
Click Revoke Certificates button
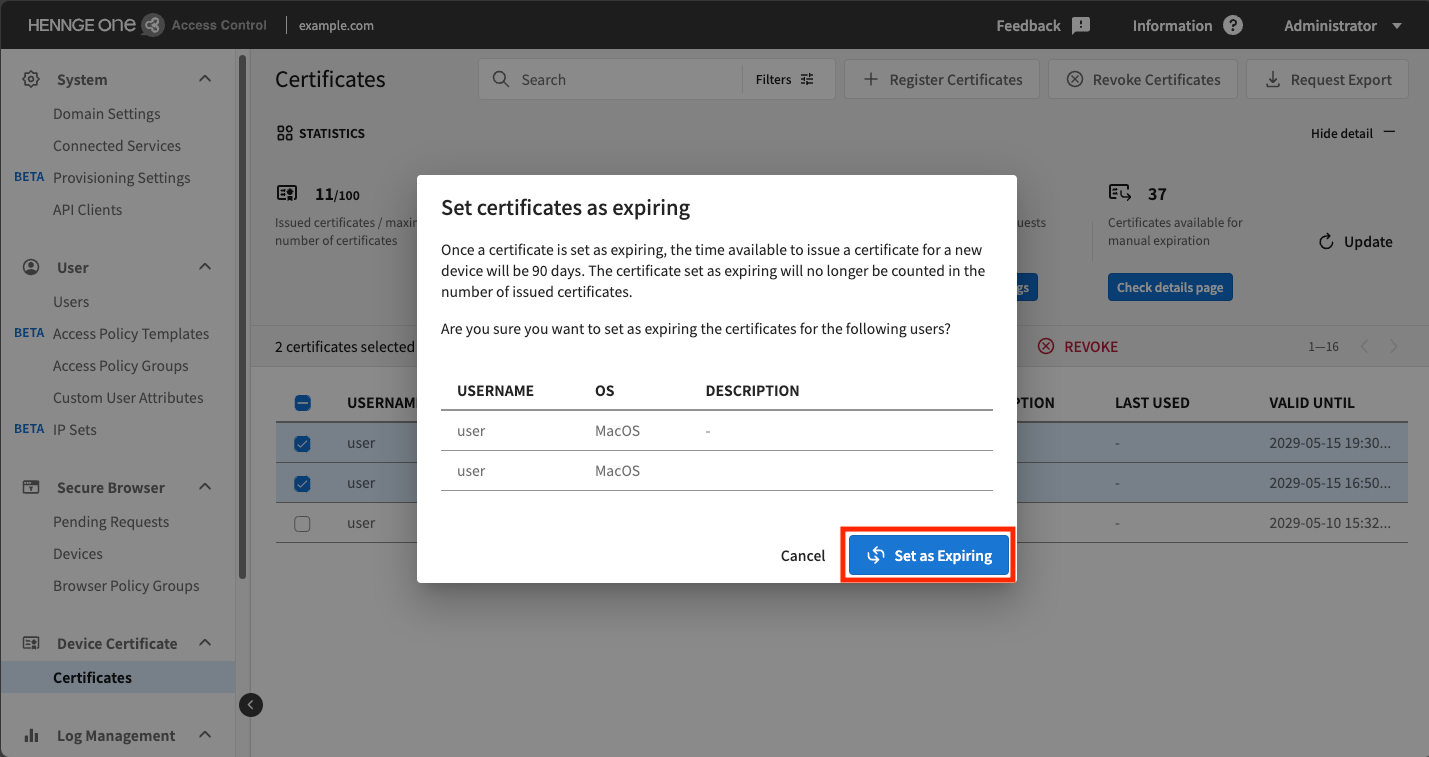[x=1143, y=79]
